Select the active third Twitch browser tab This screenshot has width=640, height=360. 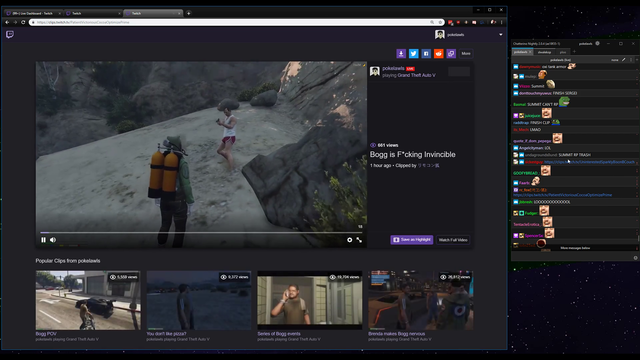tap(153, 13)
